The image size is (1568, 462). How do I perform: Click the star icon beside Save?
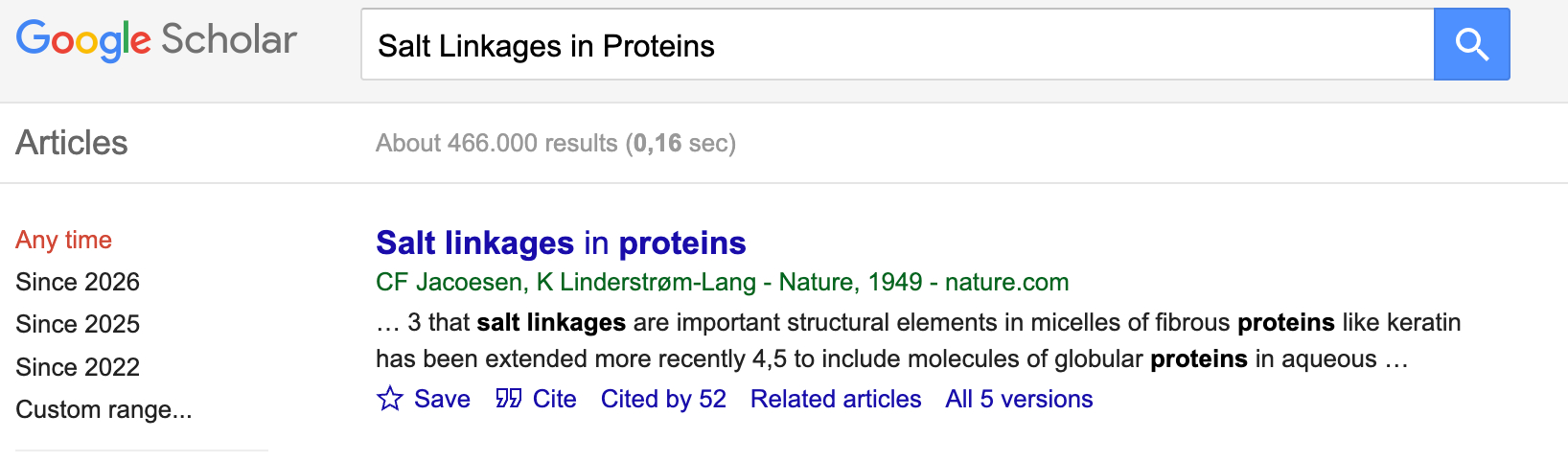coord(390,399)
